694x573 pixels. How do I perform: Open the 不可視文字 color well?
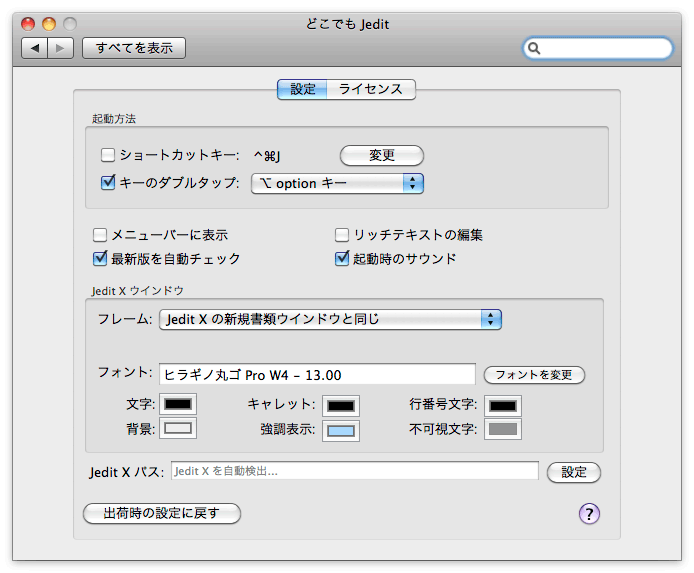pyautogui.click(x=503, y=429)
